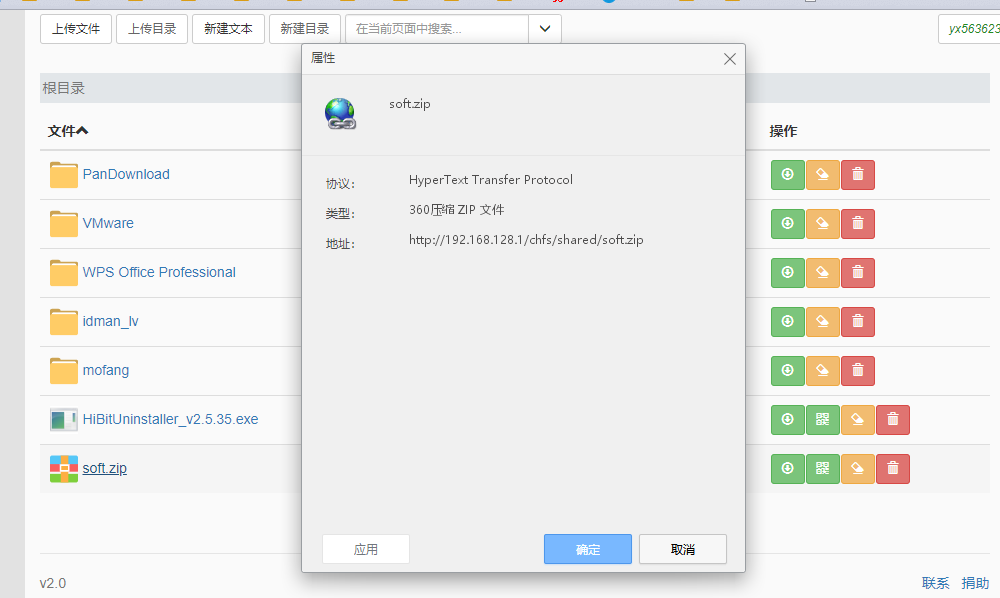
Task: Click the address URL text in dialog
Action: click(x=526, y=240)
